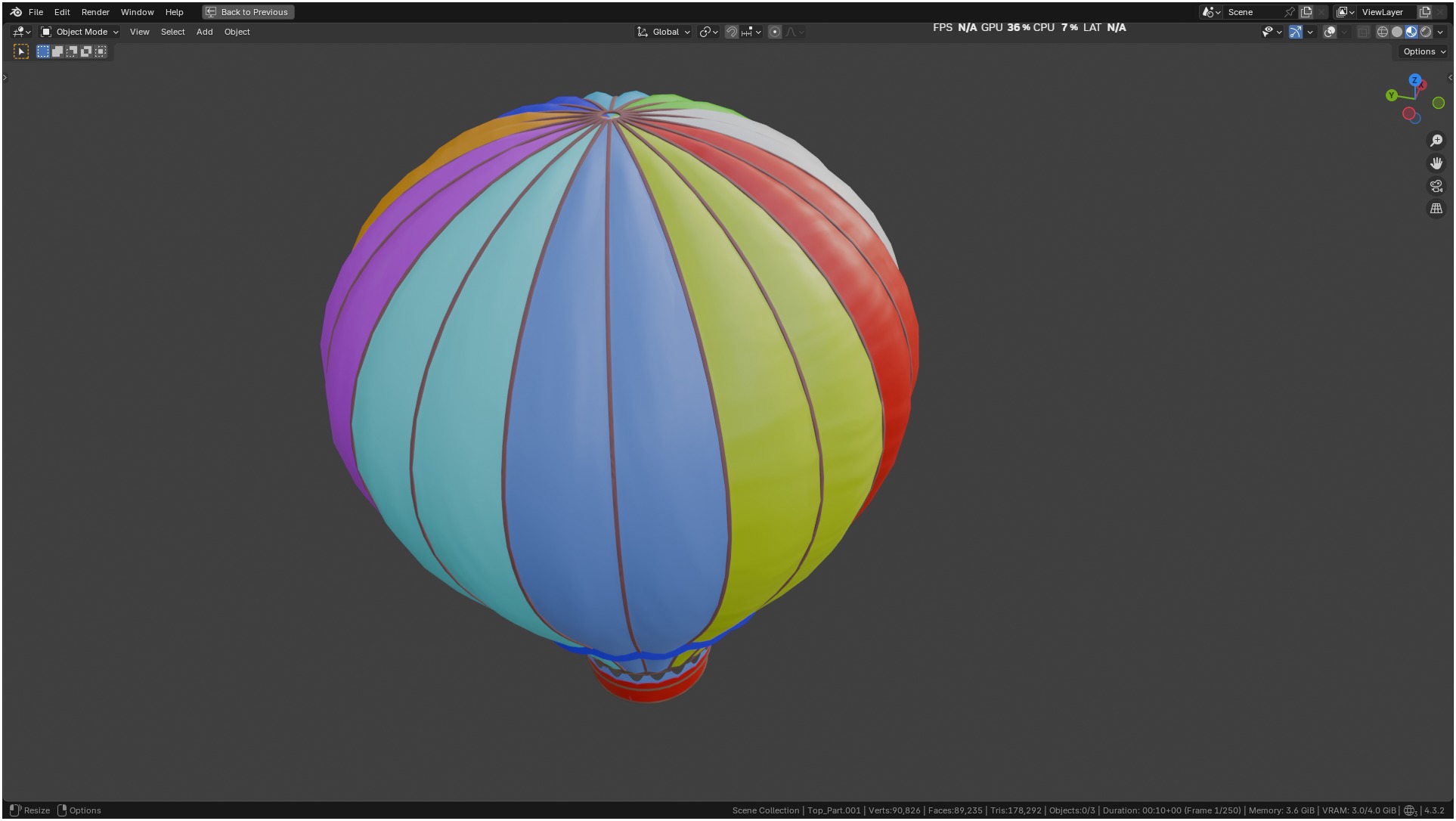Image resolution: width=1456 pixels, height=821 pixels.
Task: Open the Render menu
Action: pyautogui.click(x=95, y=12)
